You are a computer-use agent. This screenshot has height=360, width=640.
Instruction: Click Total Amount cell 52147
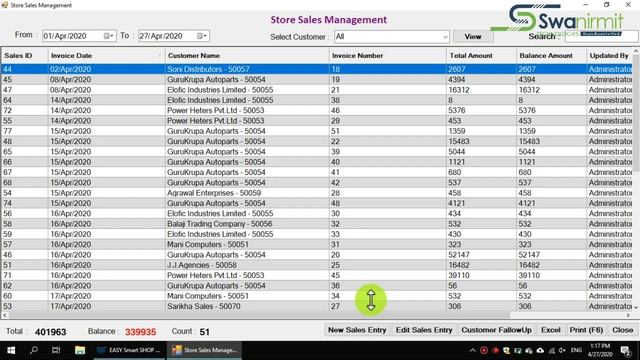[481, 255]
